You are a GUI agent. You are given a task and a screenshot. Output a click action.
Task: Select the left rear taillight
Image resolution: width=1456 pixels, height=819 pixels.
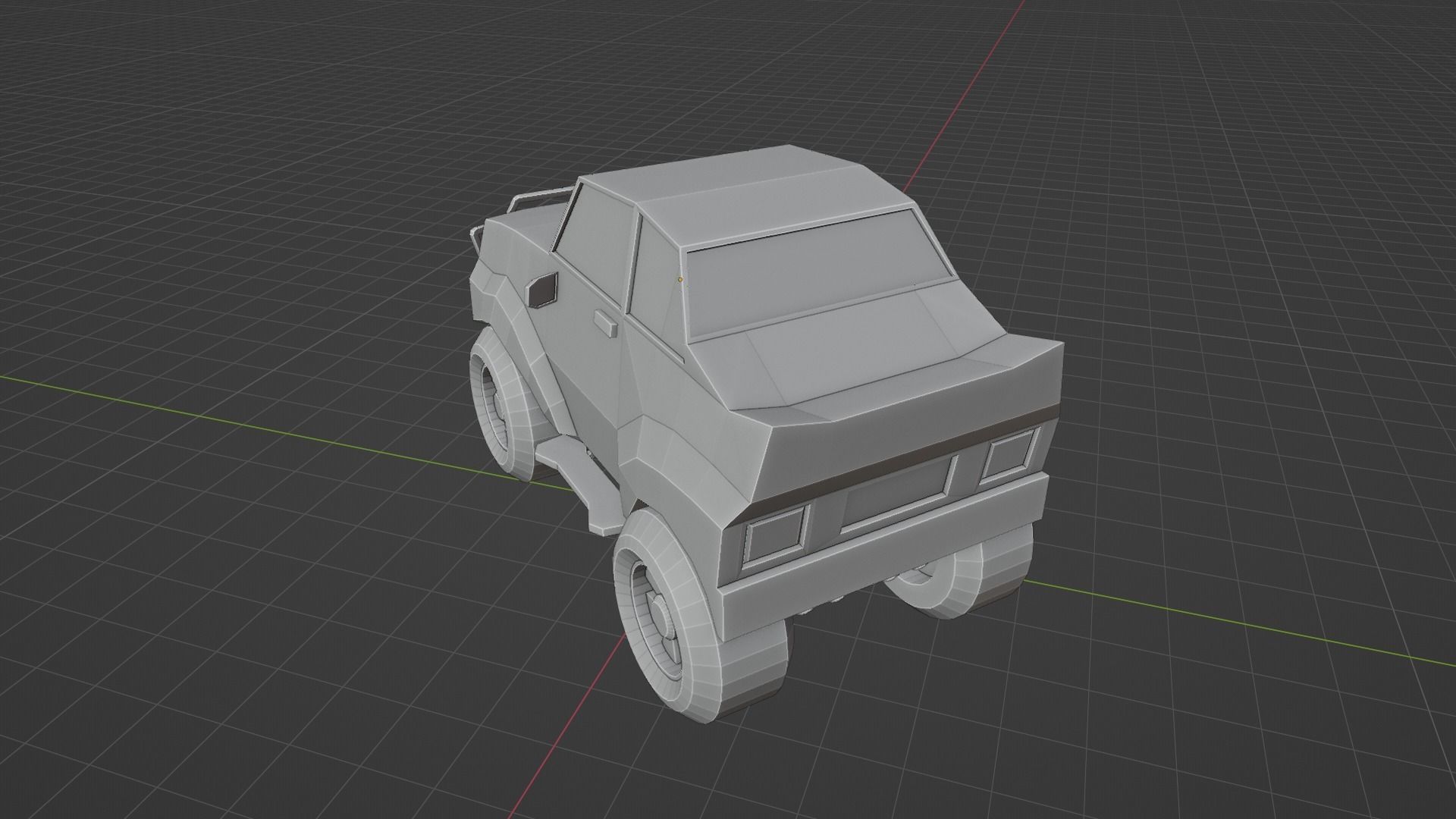tap(775, 535)
